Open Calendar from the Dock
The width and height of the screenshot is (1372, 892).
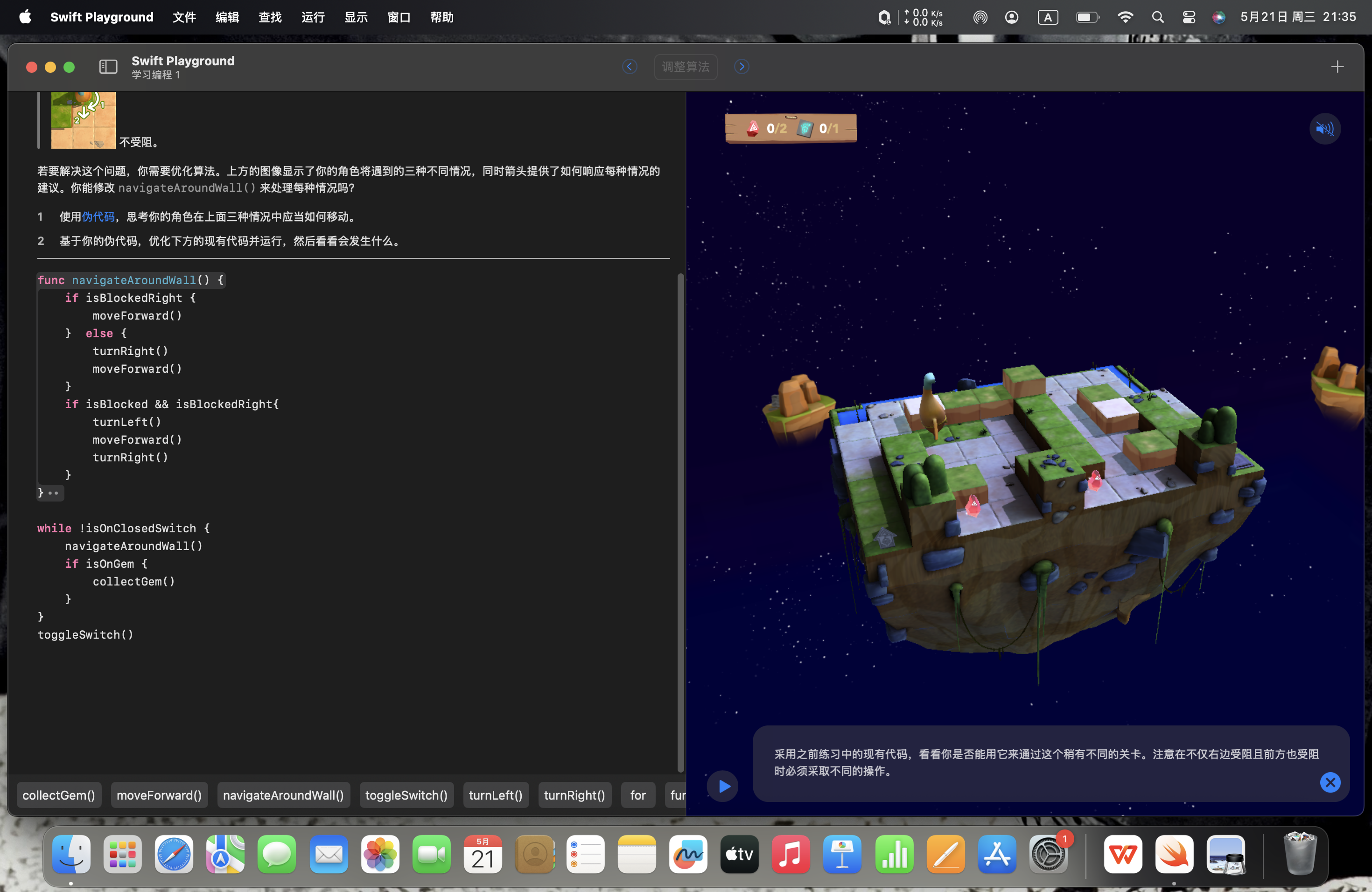coord(483,854)
